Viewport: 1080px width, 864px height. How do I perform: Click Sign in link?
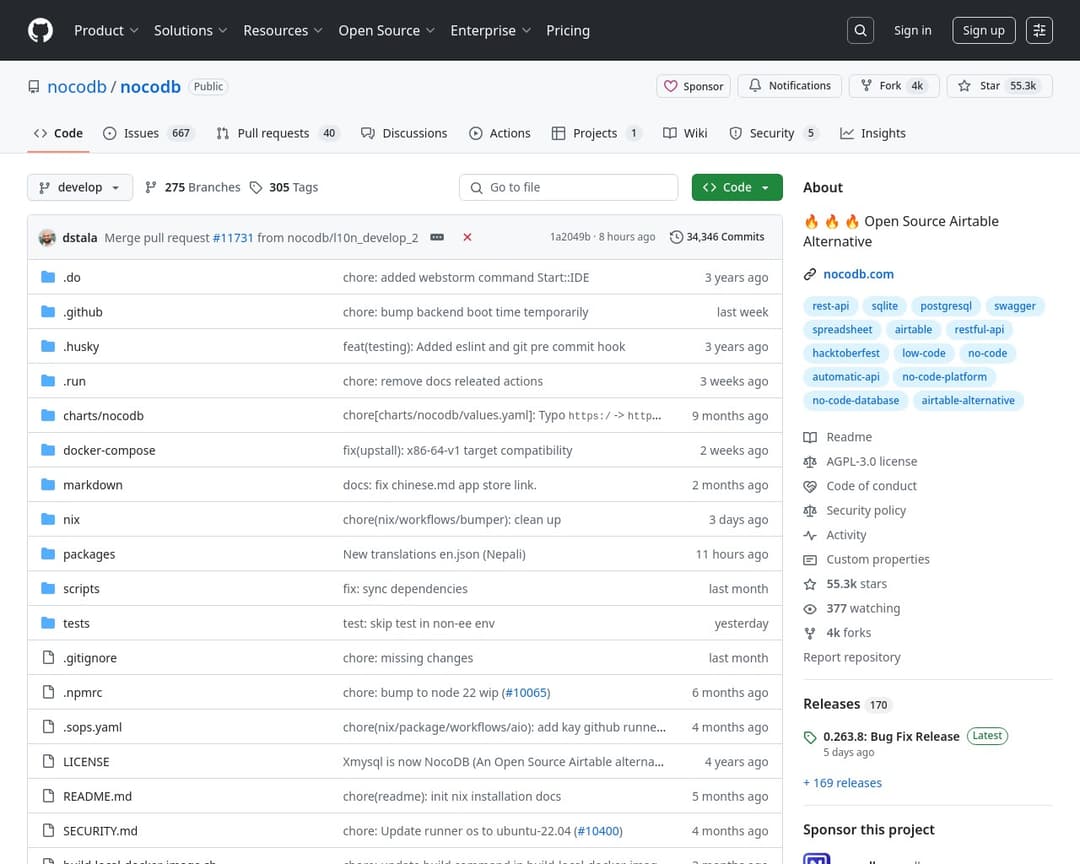912,30
